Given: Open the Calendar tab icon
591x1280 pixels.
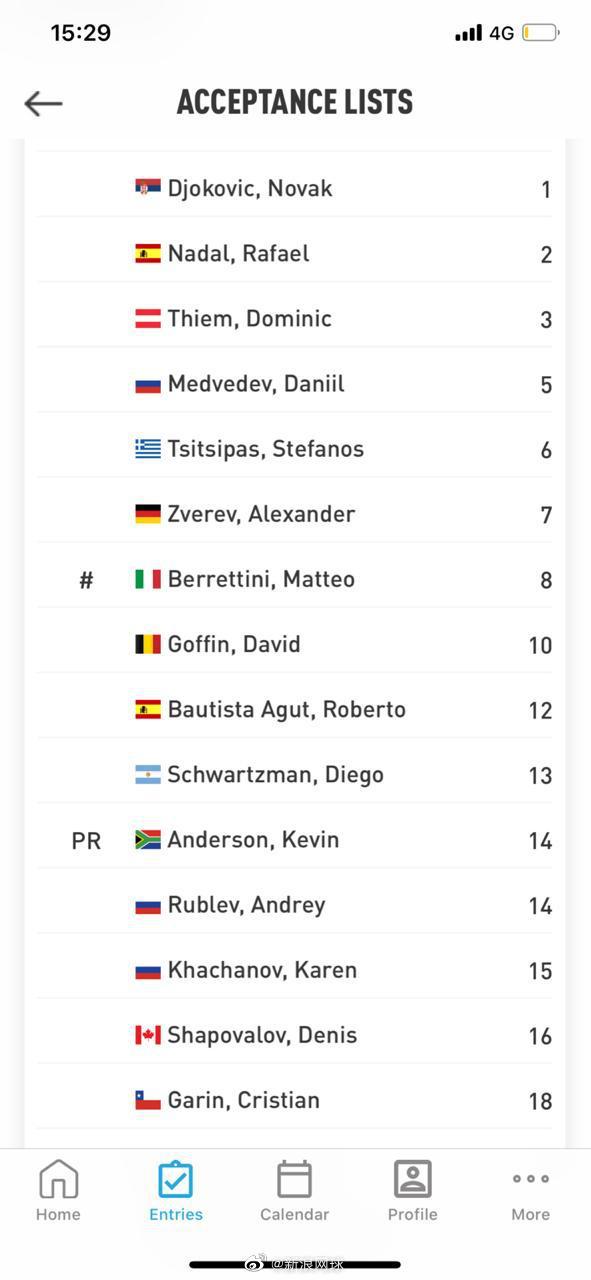Looking at the screenshot, I should 294,1179.
